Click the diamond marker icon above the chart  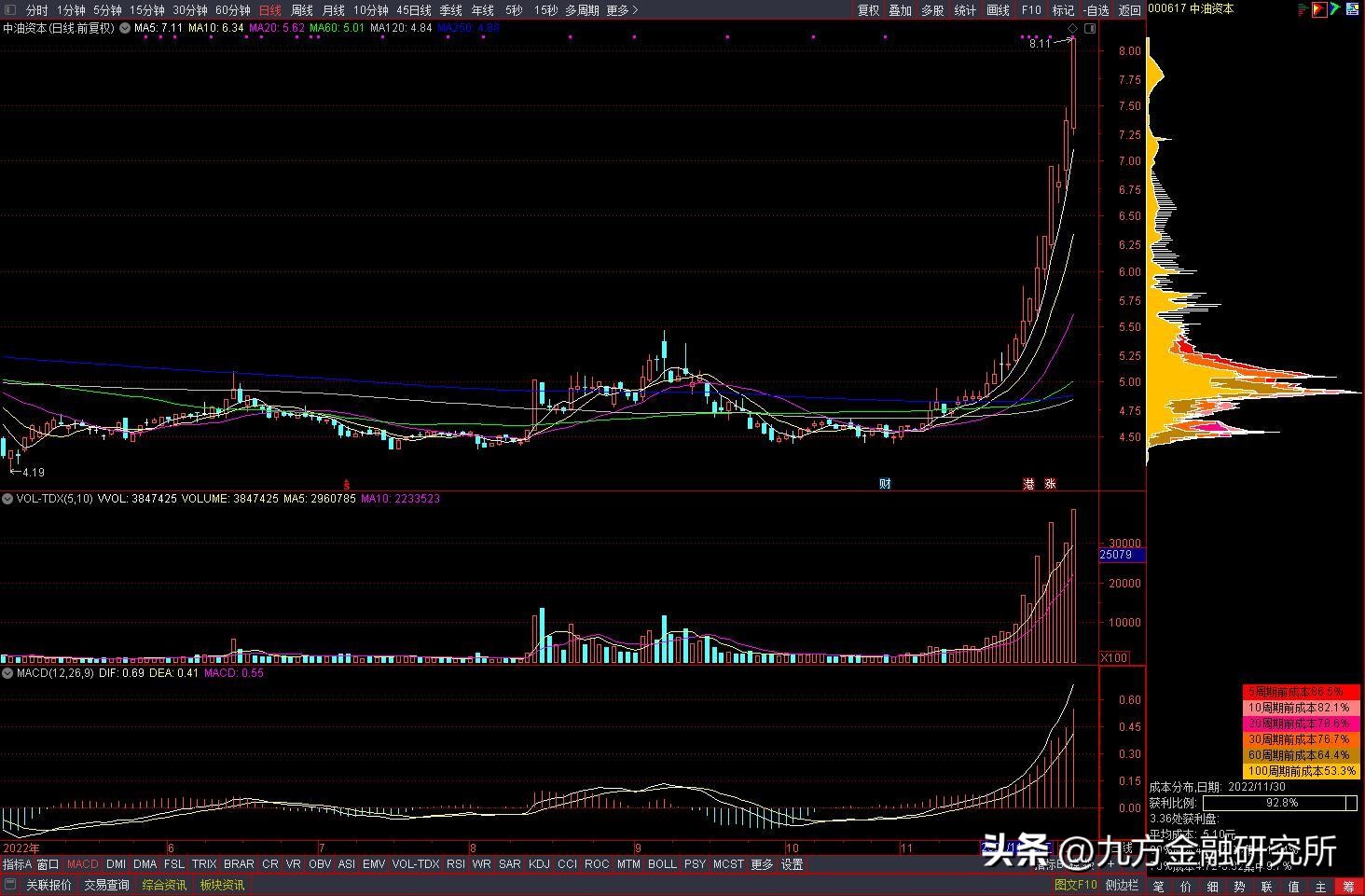pyautogui.click(x=1073, y=29)
